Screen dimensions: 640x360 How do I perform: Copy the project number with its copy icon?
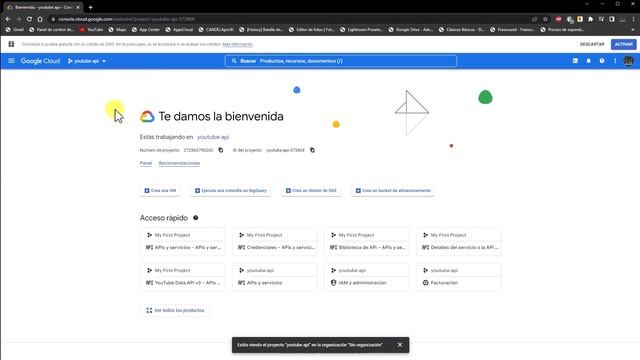tap(221, 150)
